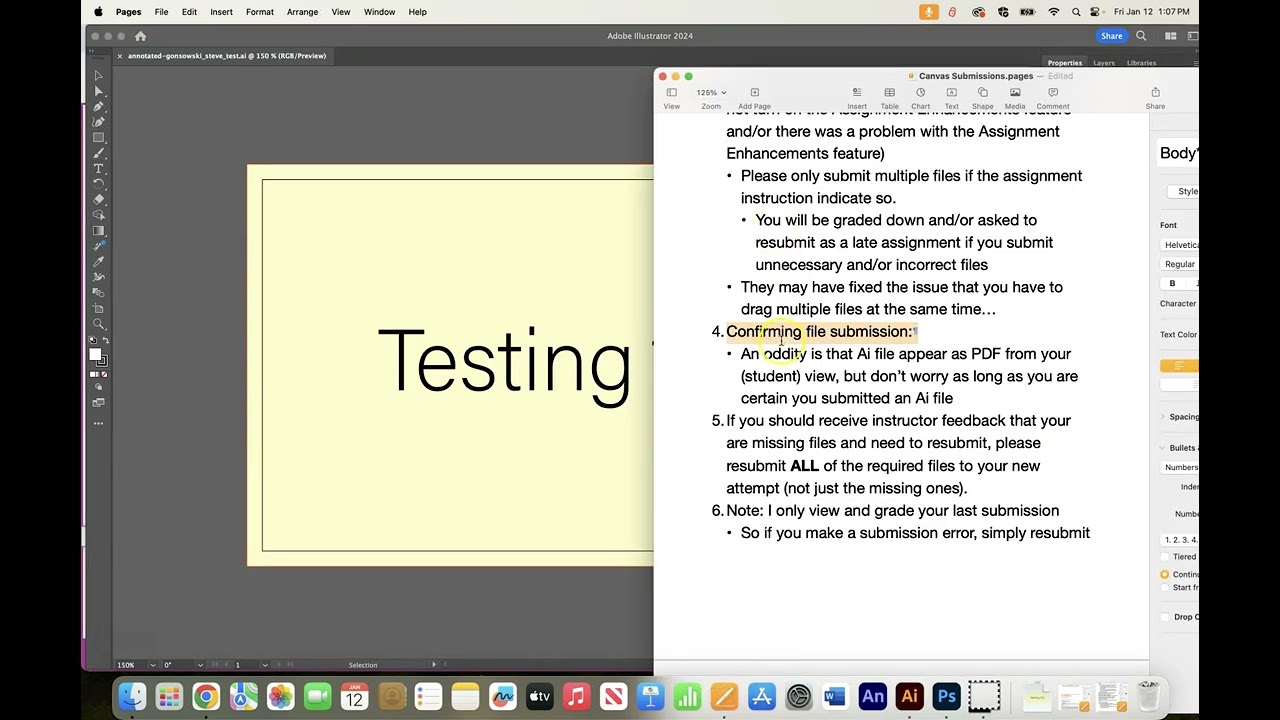Screen dimensions: 1280x720
Task: Select the Type tool in Illustrator
Action: [98, 169]
